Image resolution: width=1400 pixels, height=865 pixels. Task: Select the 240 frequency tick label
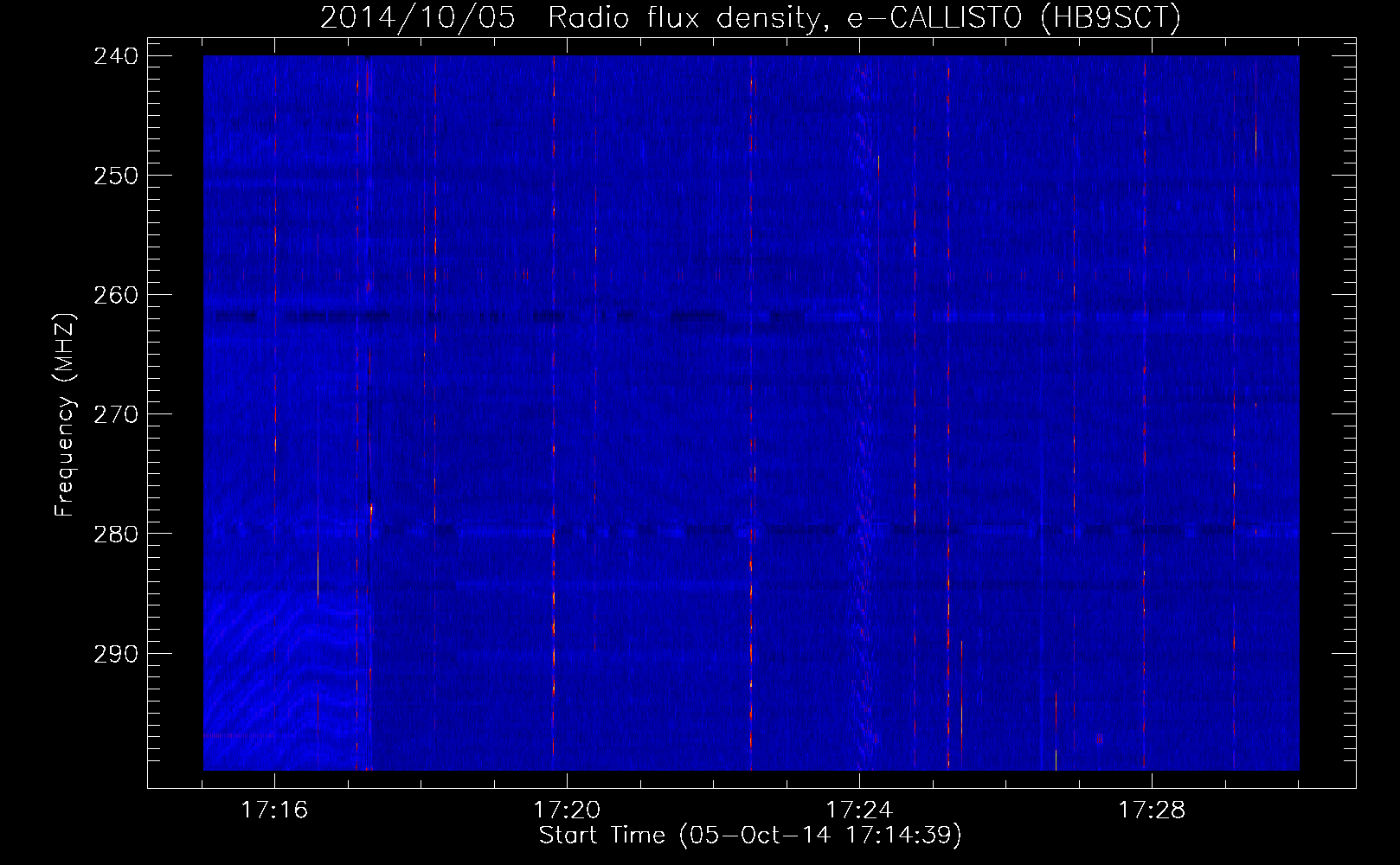point(115,55)
